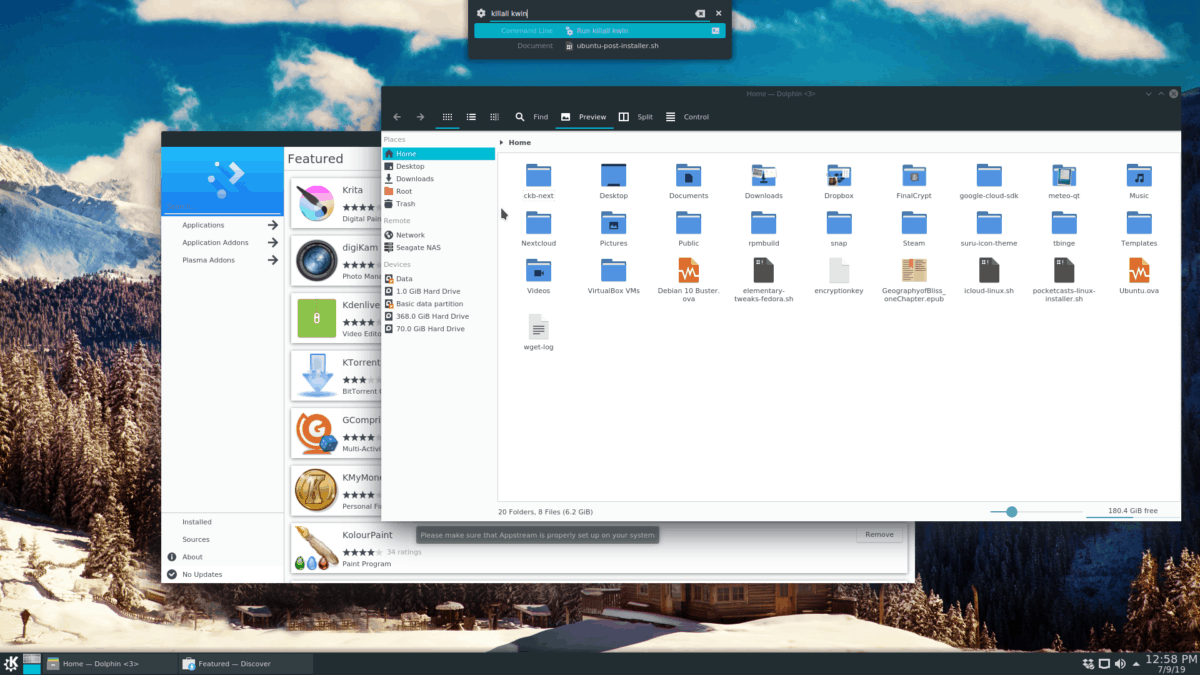Image resolution: width=1200 pixels, height=675 pixels.
Task: Select the Documents folder icon
Action: point(688,176)
